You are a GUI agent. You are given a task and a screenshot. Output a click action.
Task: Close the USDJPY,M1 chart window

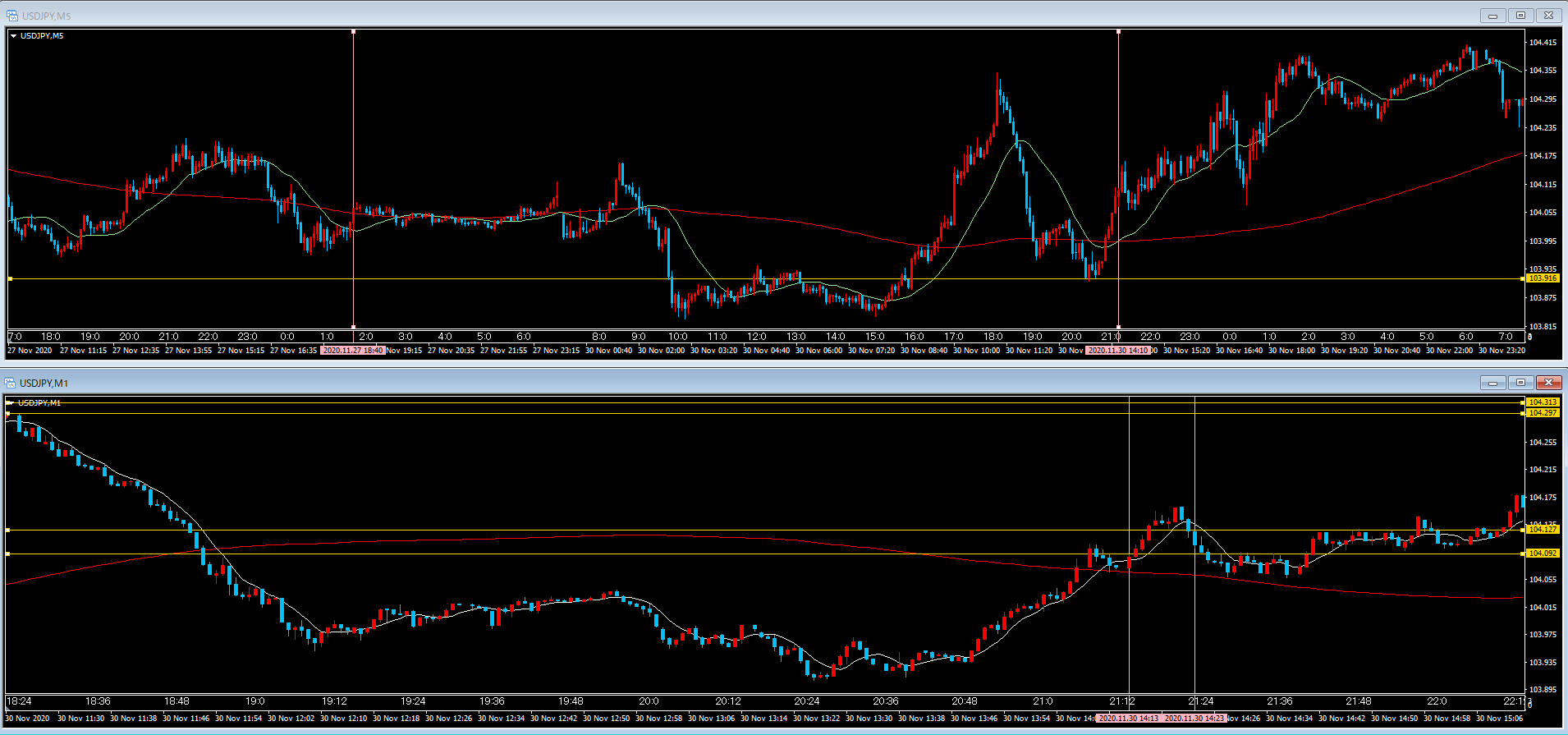coord(1548,383)
